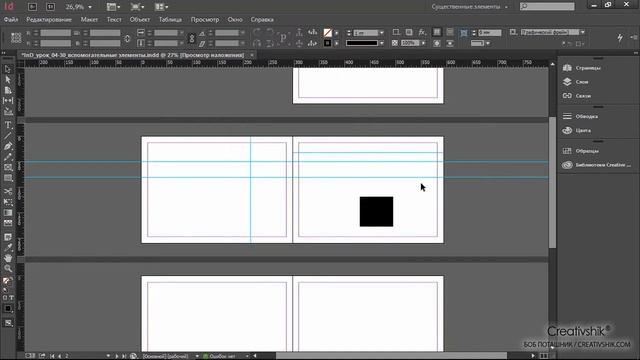The width and height of the screenshot is (640, 360).
Task: Open the Creative Cloud Libraries panel
Action: coord(598,165)
